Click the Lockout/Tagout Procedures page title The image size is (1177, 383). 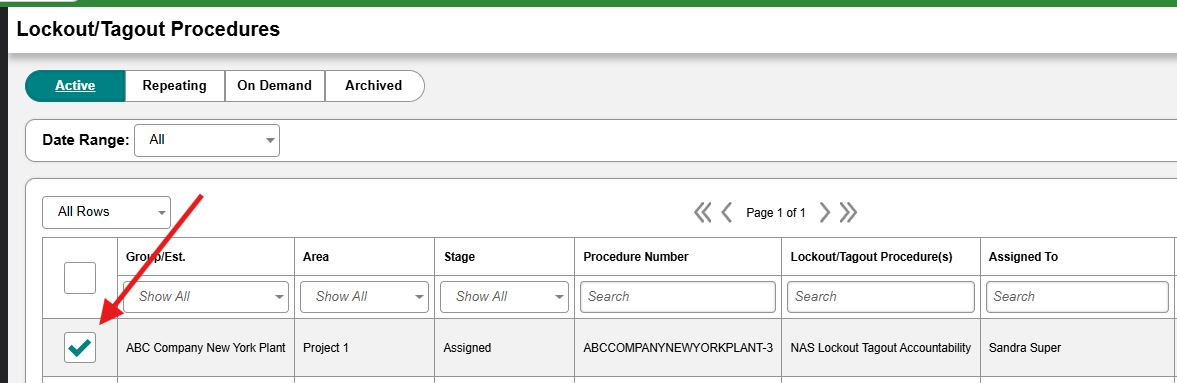pos(148,29)
